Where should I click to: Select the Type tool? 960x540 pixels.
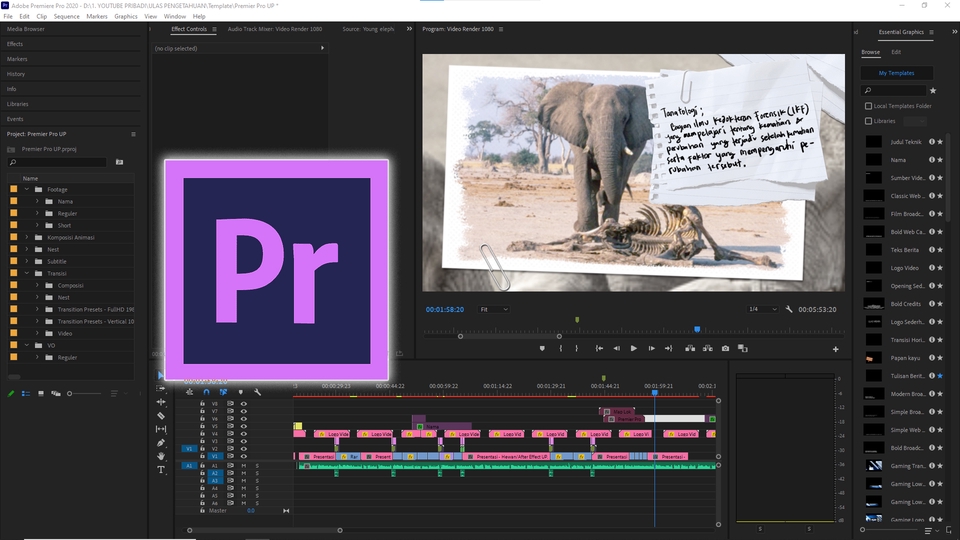(x=161, y=470)
